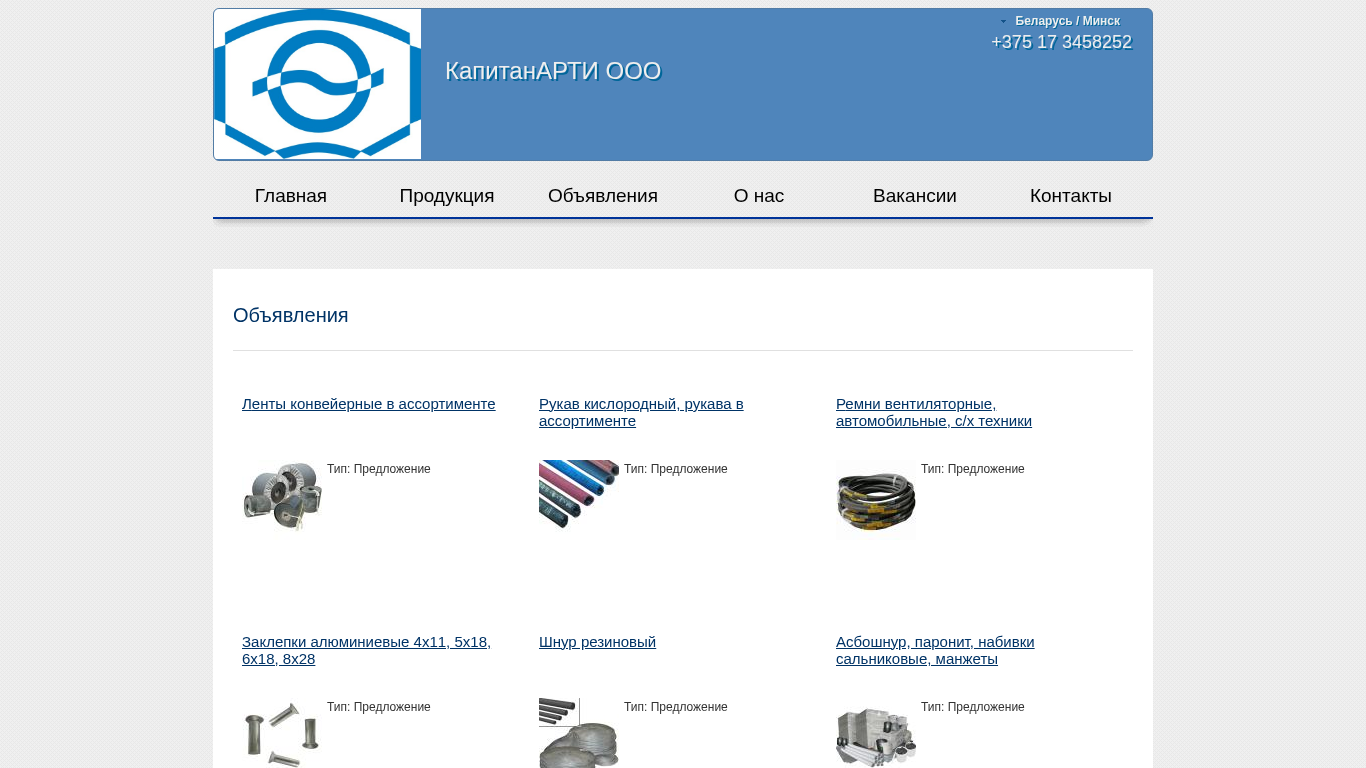The image size is (1366, 768).
Task: Open Рукав кислородный, рукава в ассортименте link
Action: click(641, 412)
